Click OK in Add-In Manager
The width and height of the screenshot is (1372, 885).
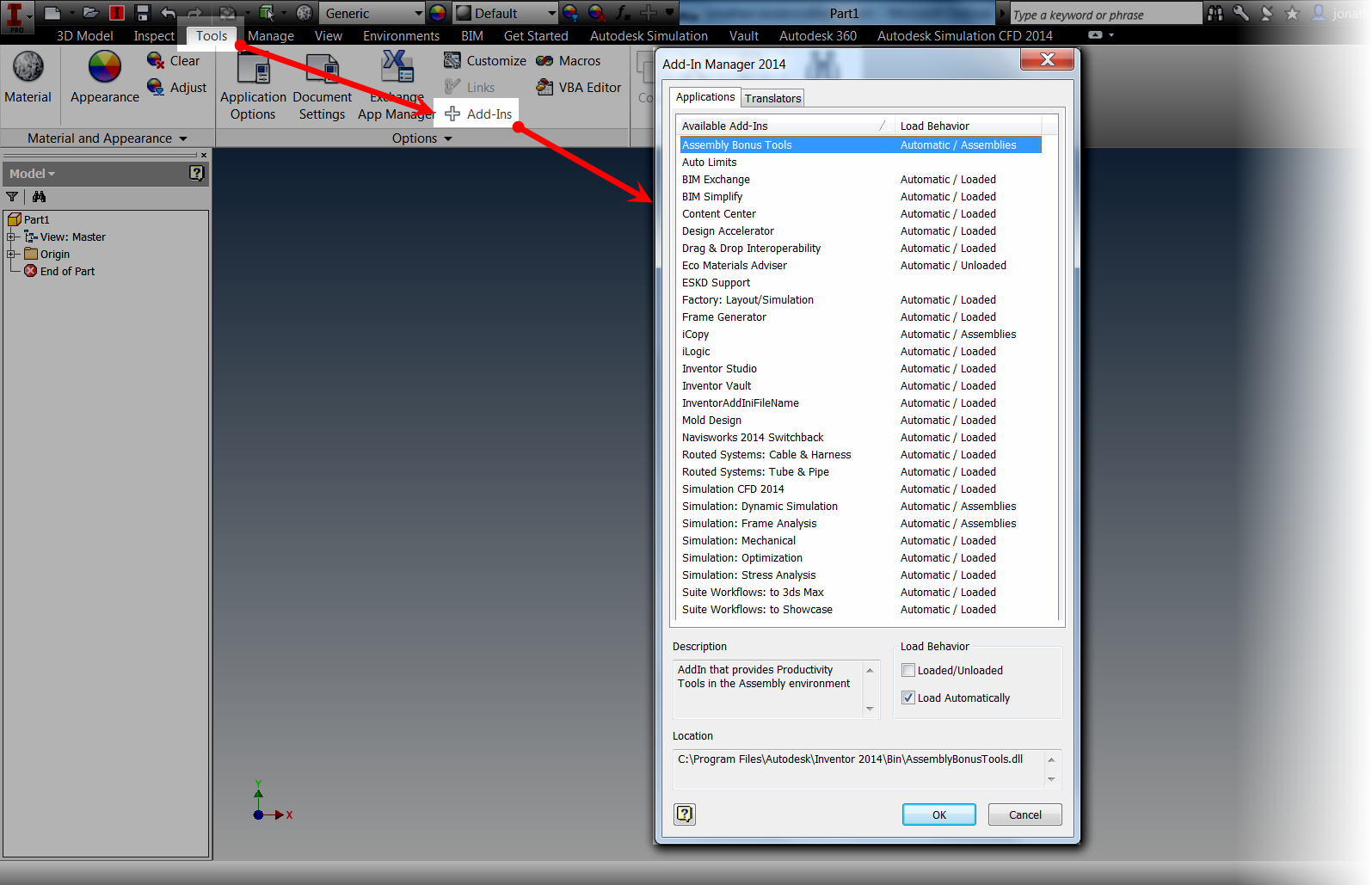[939, 814]
